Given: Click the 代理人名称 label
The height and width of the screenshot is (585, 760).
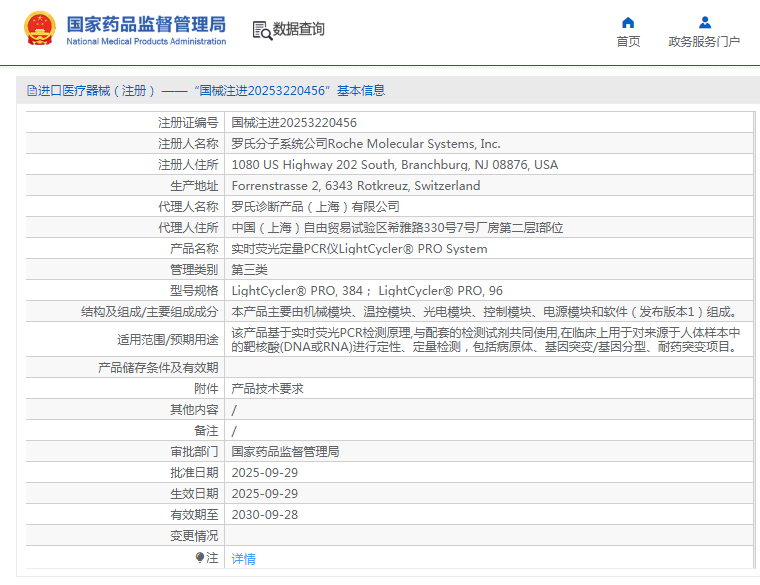Looking at the screenshot, I should tap(188, 207).
